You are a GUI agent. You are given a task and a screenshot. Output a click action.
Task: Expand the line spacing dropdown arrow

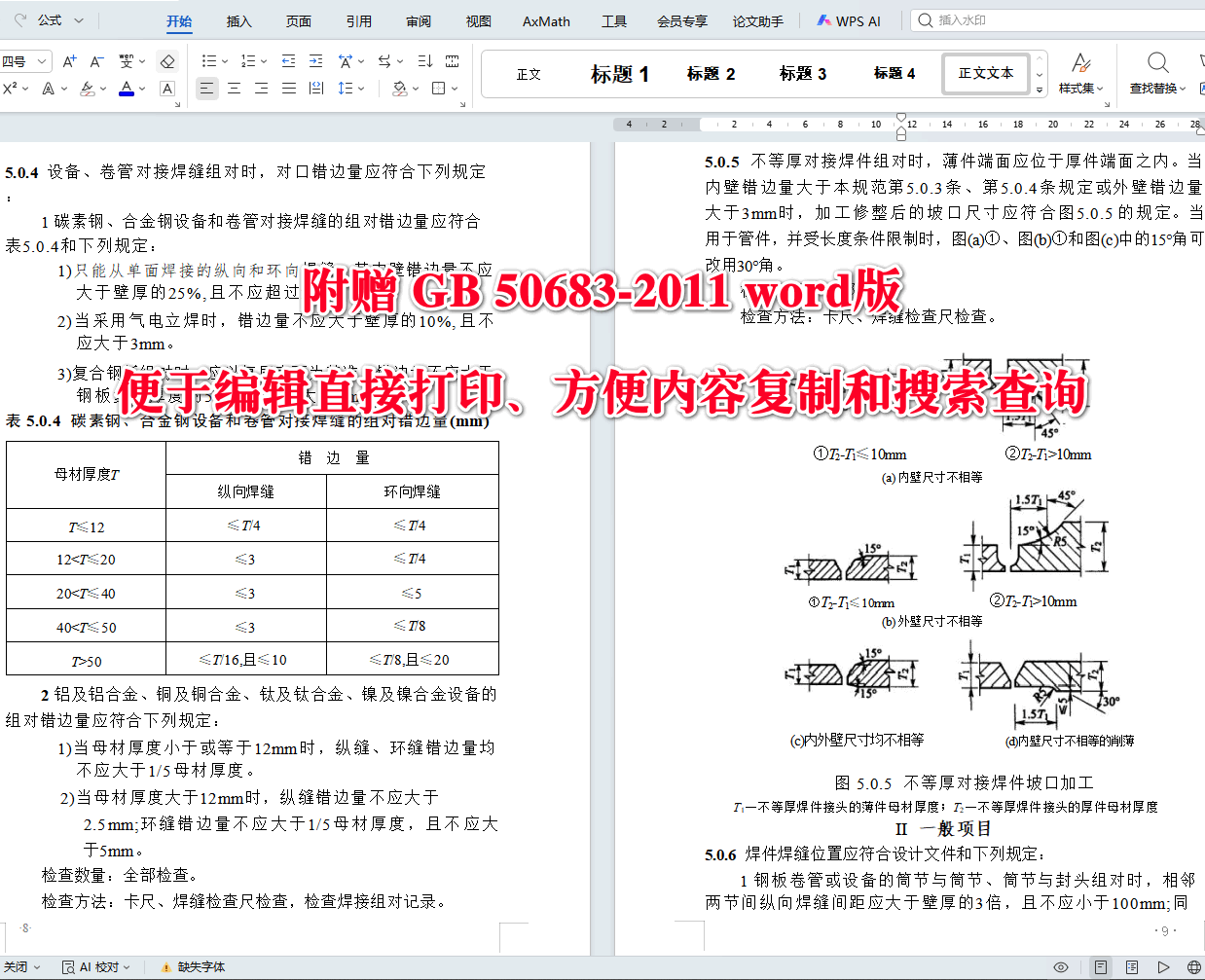[x=361, y=89]
